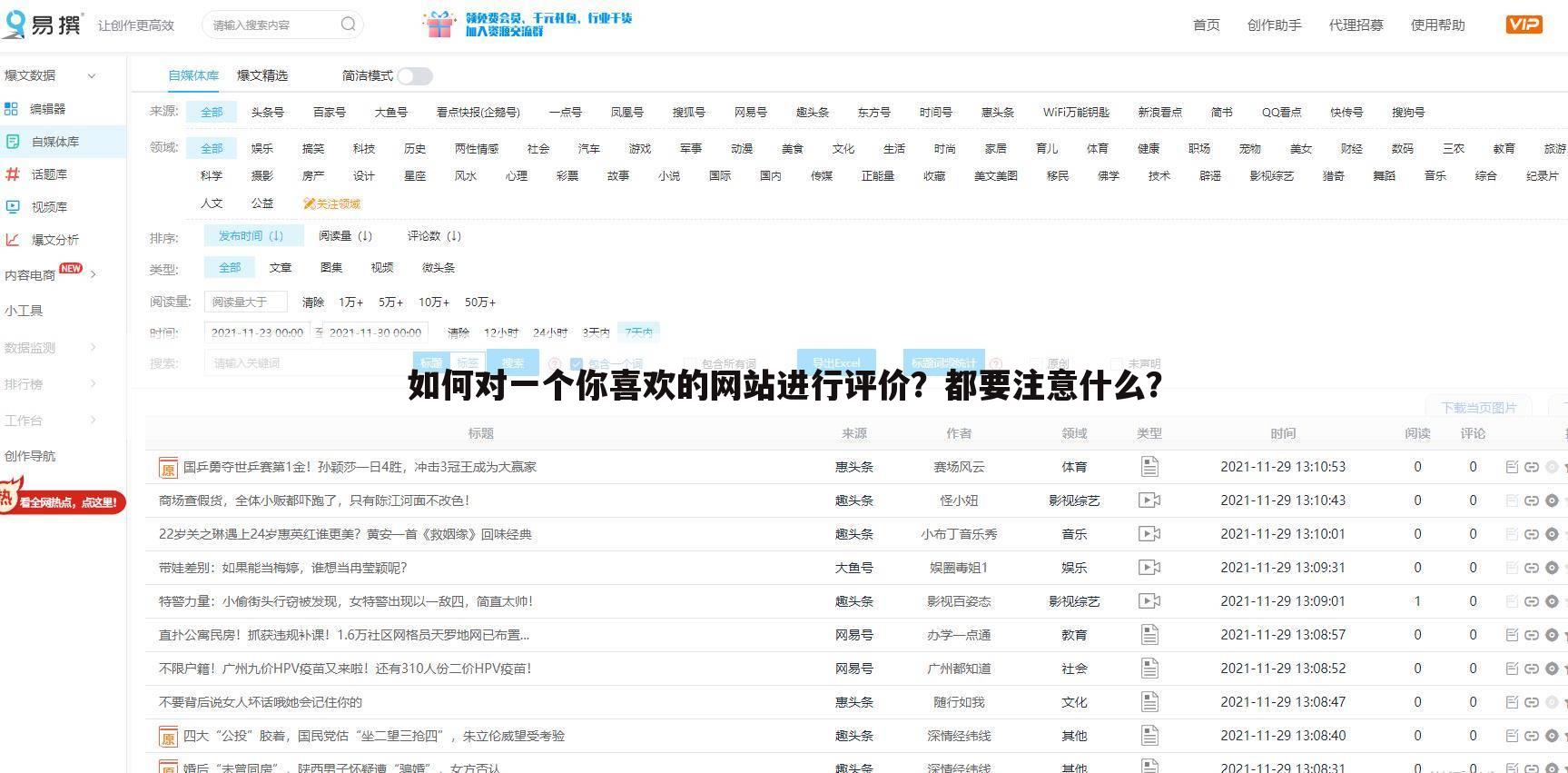The height and width of the screenshot is (773, 1568).
Task: Click the start date field 2021-11-23 00:00
Action: click(257, 333)
